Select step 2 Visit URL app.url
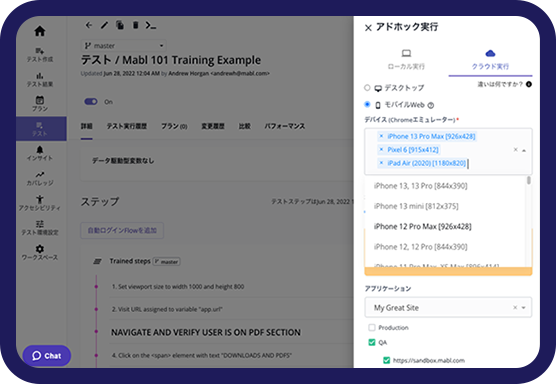 [x=167, y=309]
